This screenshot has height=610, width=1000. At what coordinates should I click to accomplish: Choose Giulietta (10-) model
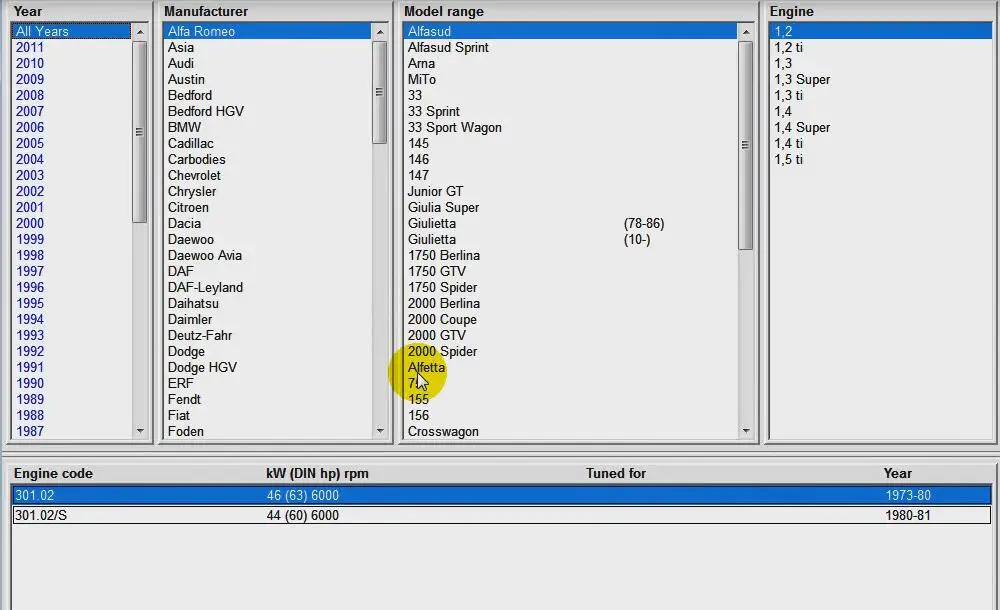pos(529,239)
